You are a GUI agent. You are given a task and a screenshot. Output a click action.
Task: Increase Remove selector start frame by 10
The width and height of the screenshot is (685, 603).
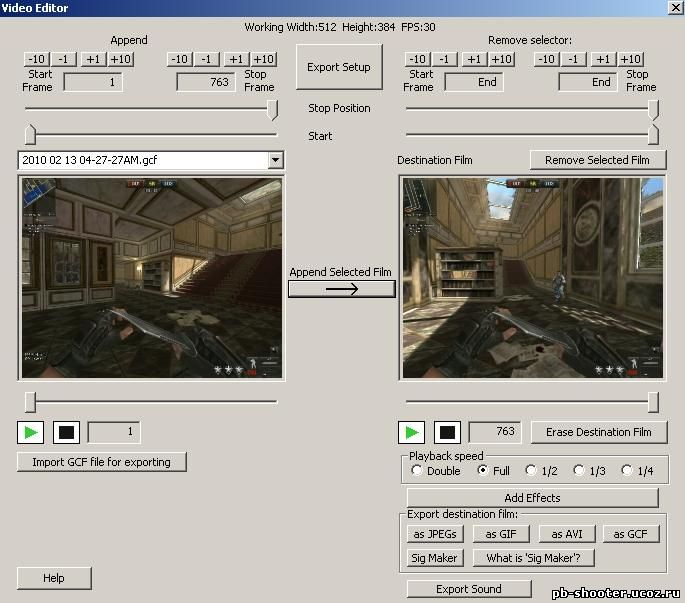coord(502,59)
